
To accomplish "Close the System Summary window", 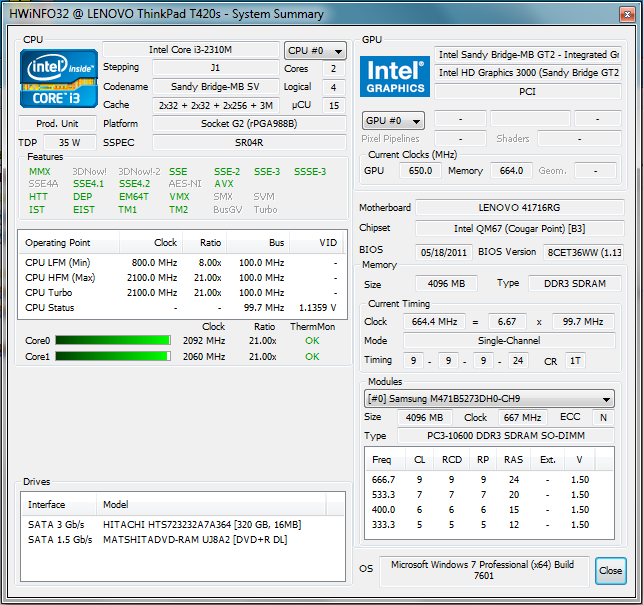I will [x=627, y=15].
